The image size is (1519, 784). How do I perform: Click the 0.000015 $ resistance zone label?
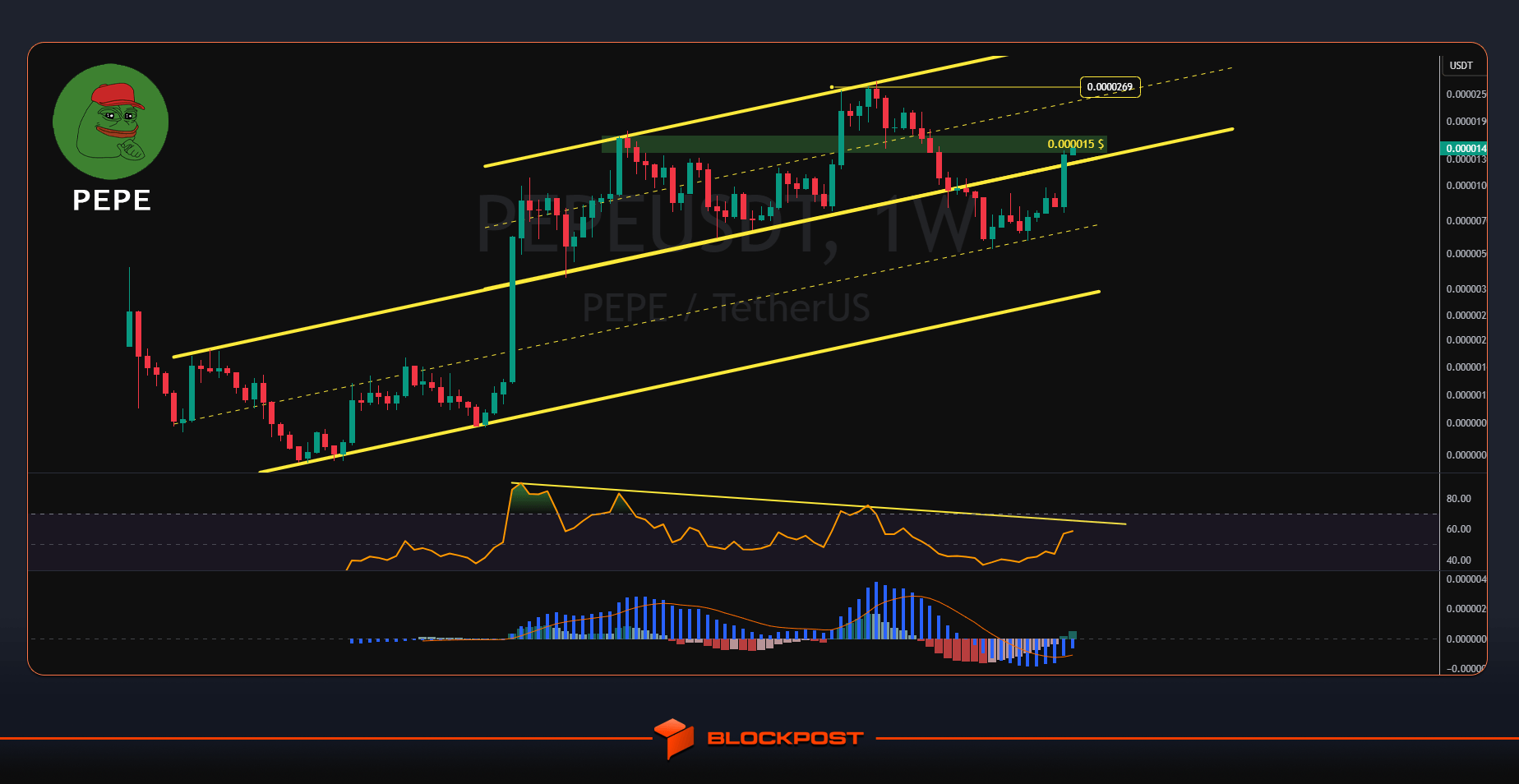(1075, 145)
